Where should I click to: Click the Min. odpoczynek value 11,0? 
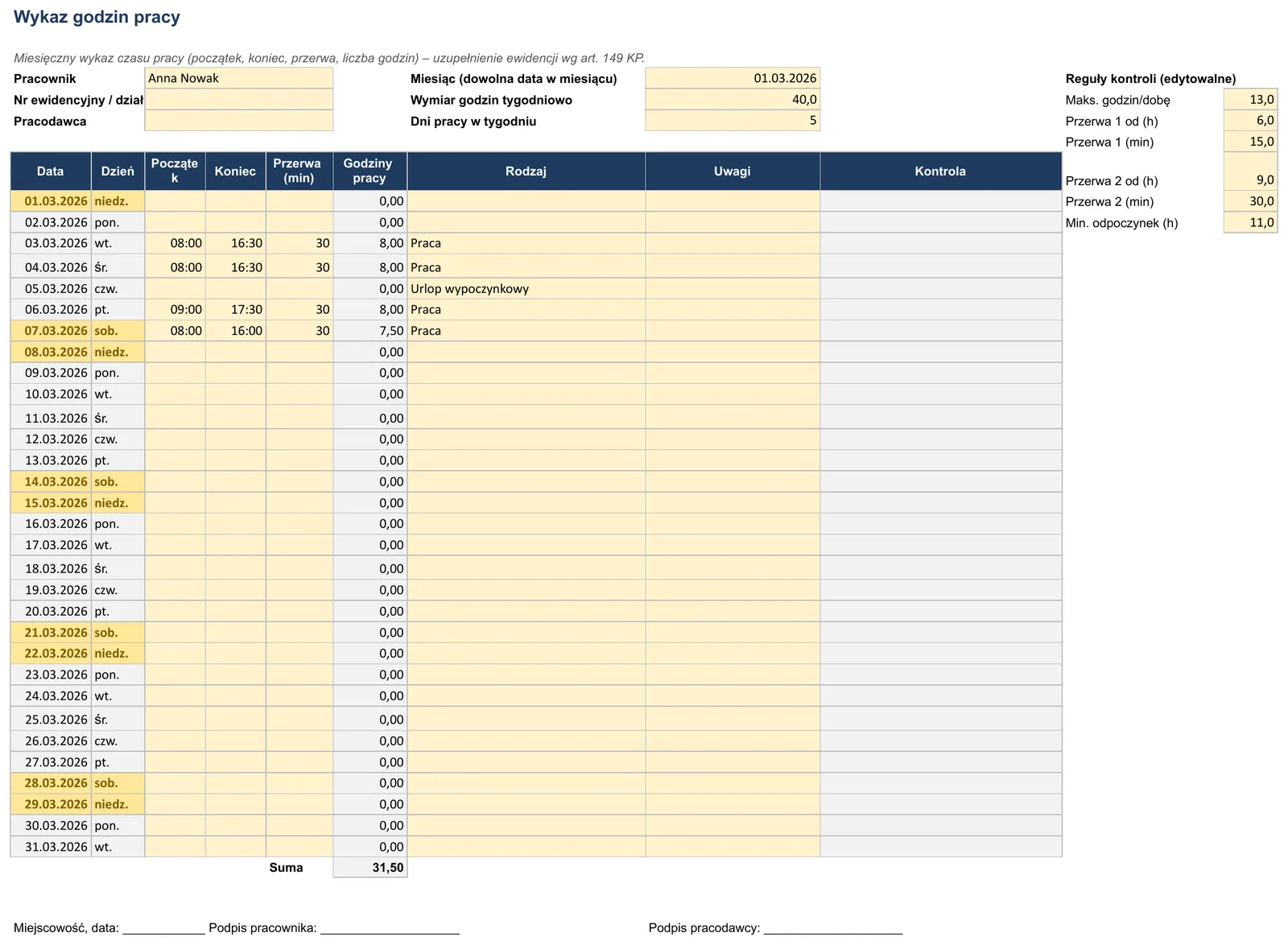(1250, 223)
